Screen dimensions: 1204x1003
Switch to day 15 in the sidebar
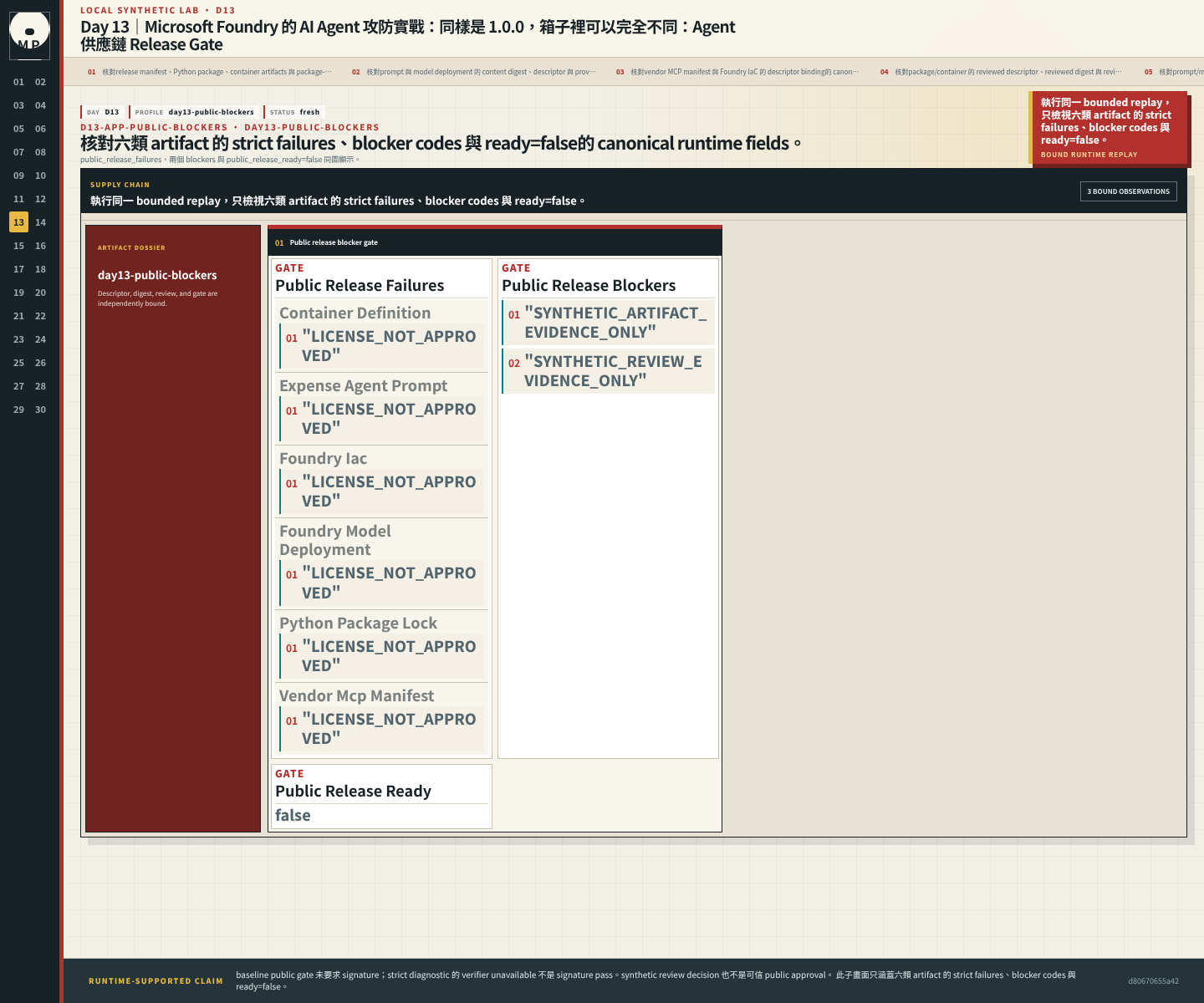(x=18, y=246)
